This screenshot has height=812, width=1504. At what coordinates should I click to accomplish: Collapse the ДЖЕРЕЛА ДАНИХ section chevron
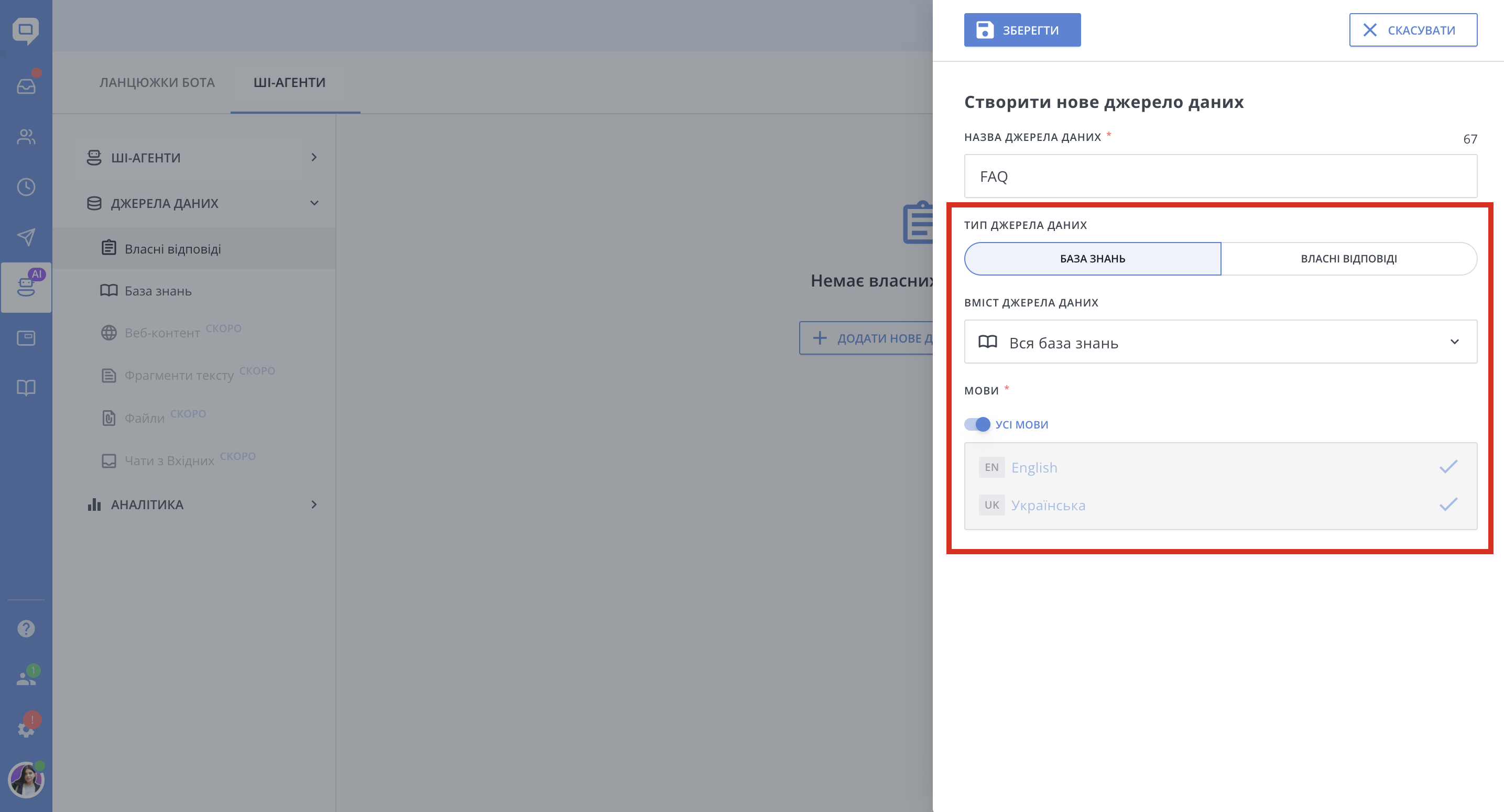(314, 203)
